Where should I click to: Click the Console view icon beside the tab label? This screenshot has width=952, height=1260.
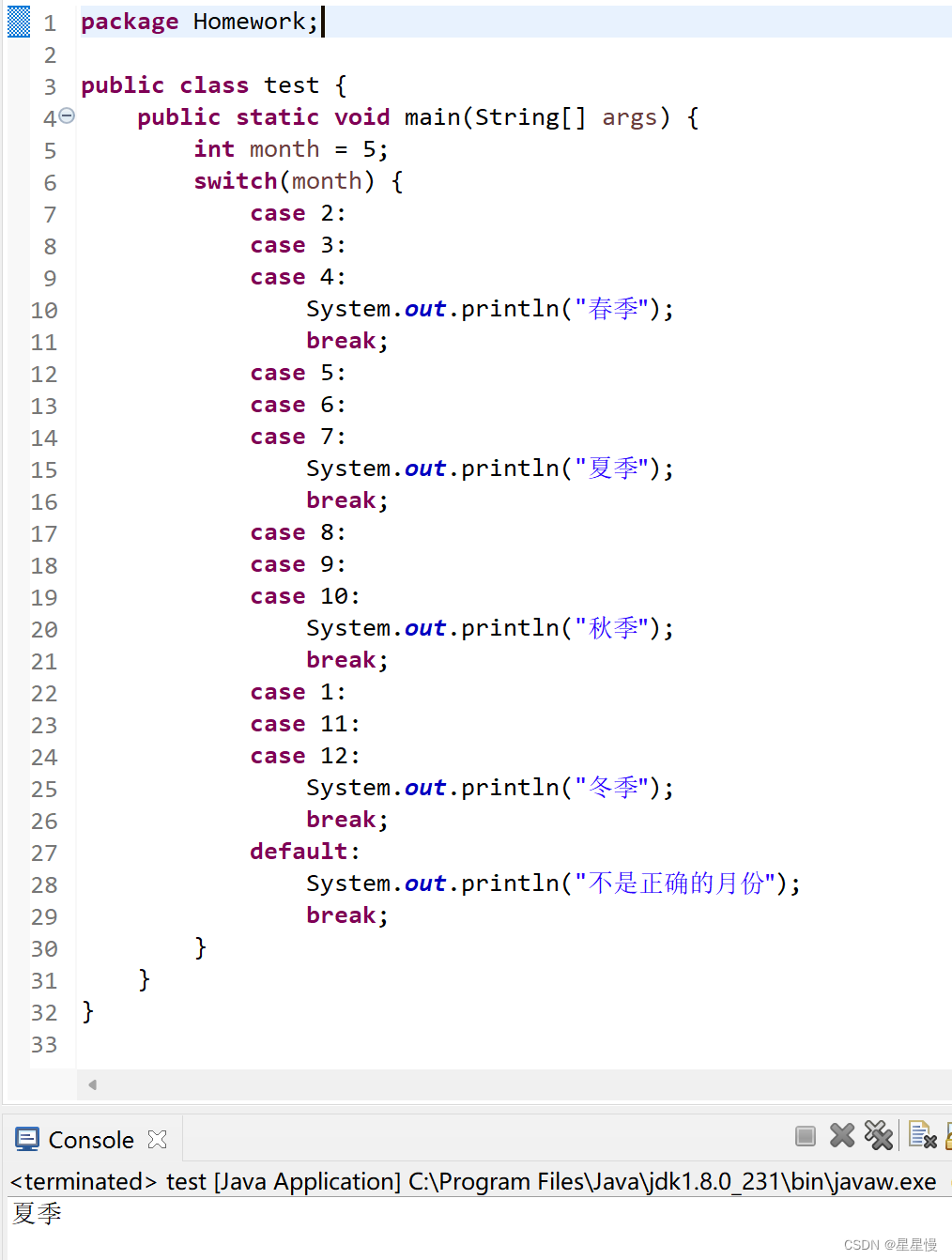coord(27,1138)
